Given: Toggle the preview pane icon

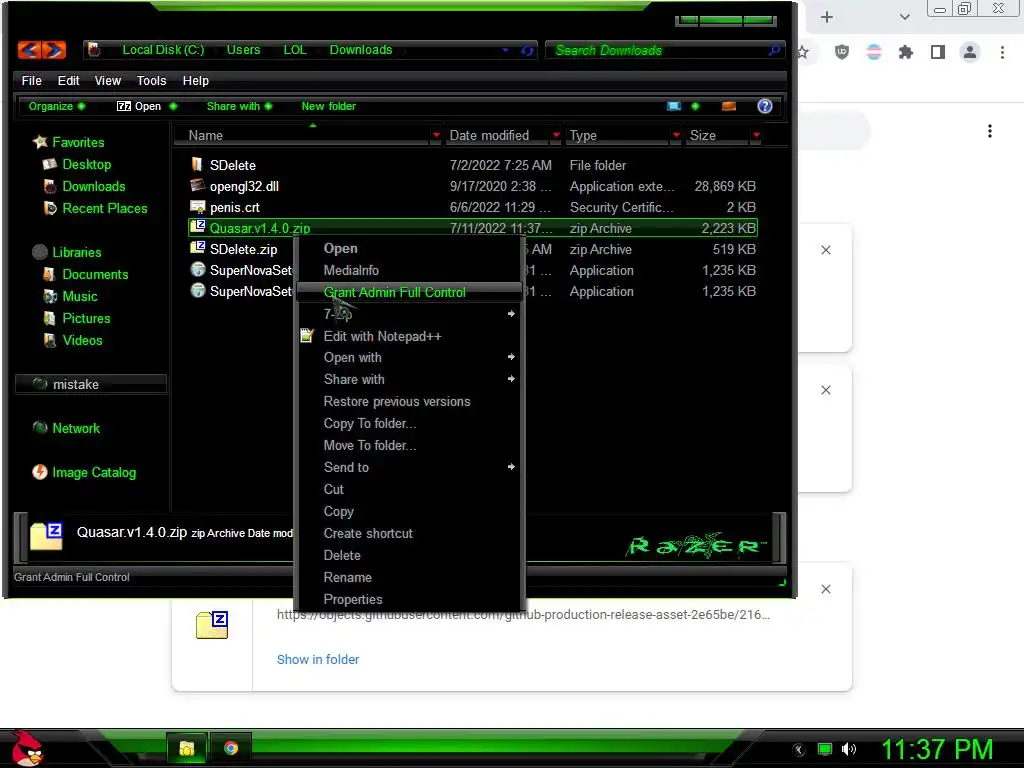Looking at the screenshot, I should 729,106.
